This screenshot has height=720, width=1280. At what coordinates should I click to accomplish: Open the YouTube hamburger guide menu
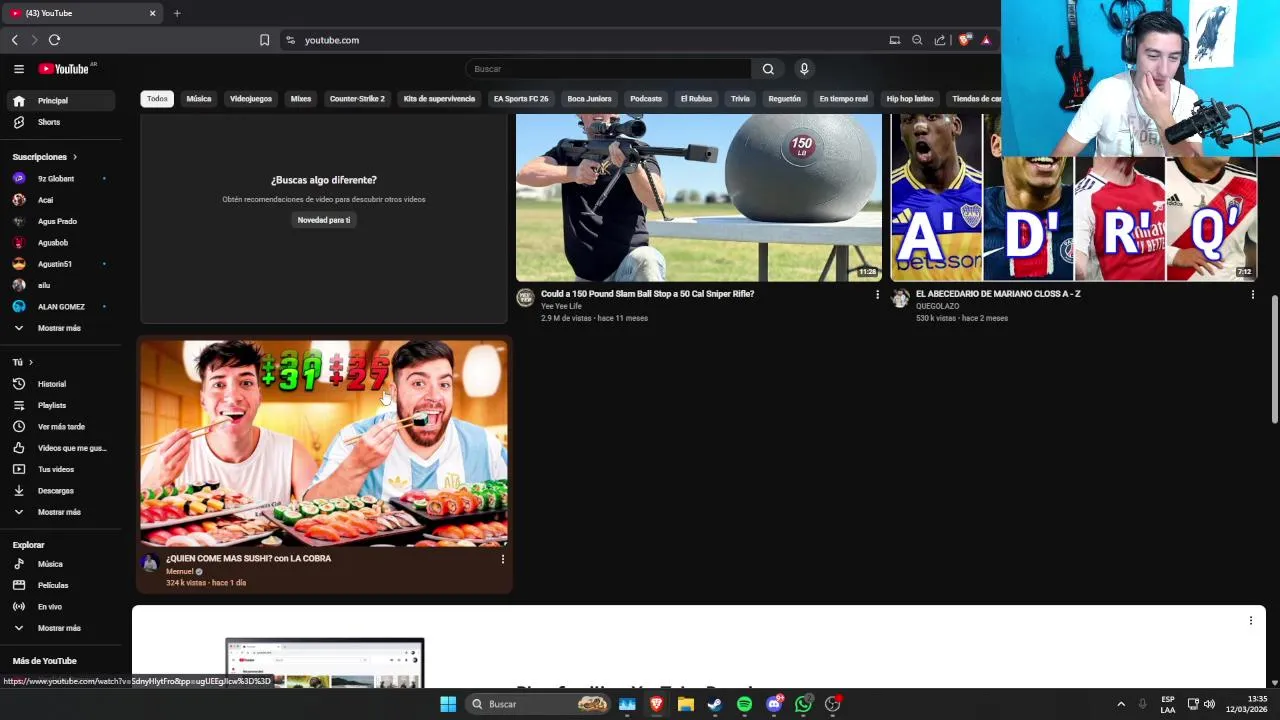(19, 69)
